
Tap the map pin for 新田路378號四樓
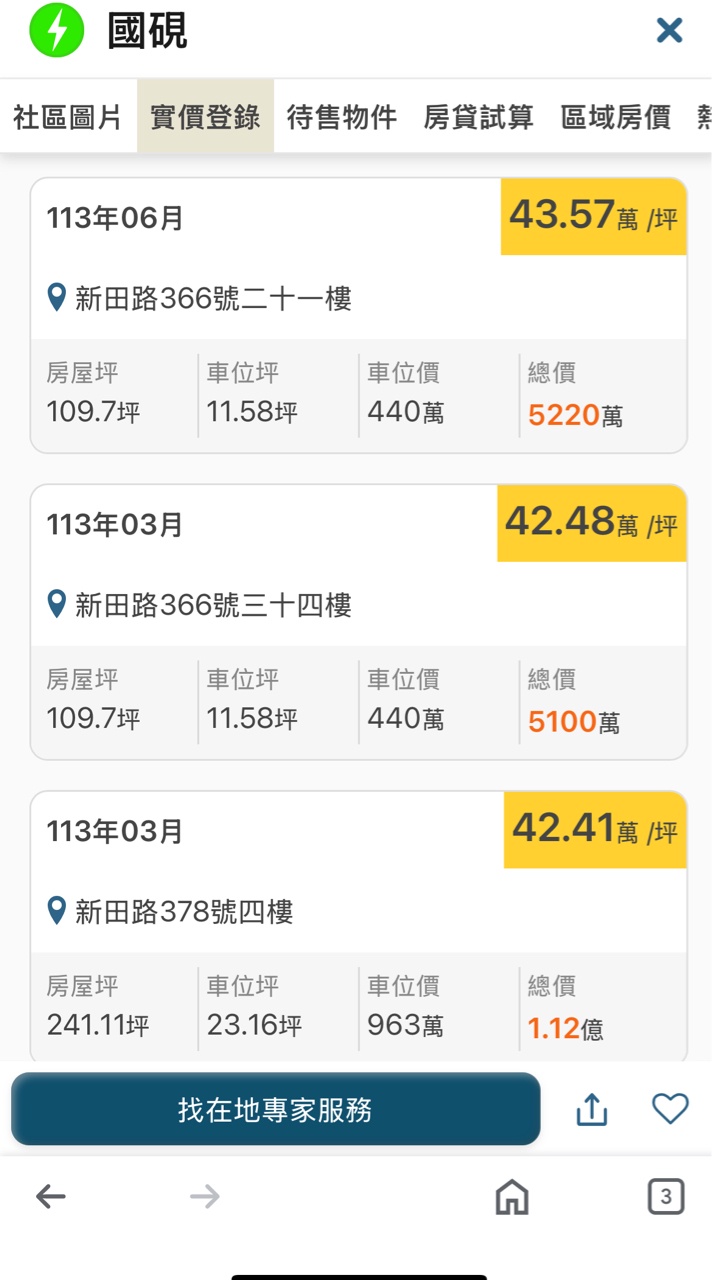point(57,911)
